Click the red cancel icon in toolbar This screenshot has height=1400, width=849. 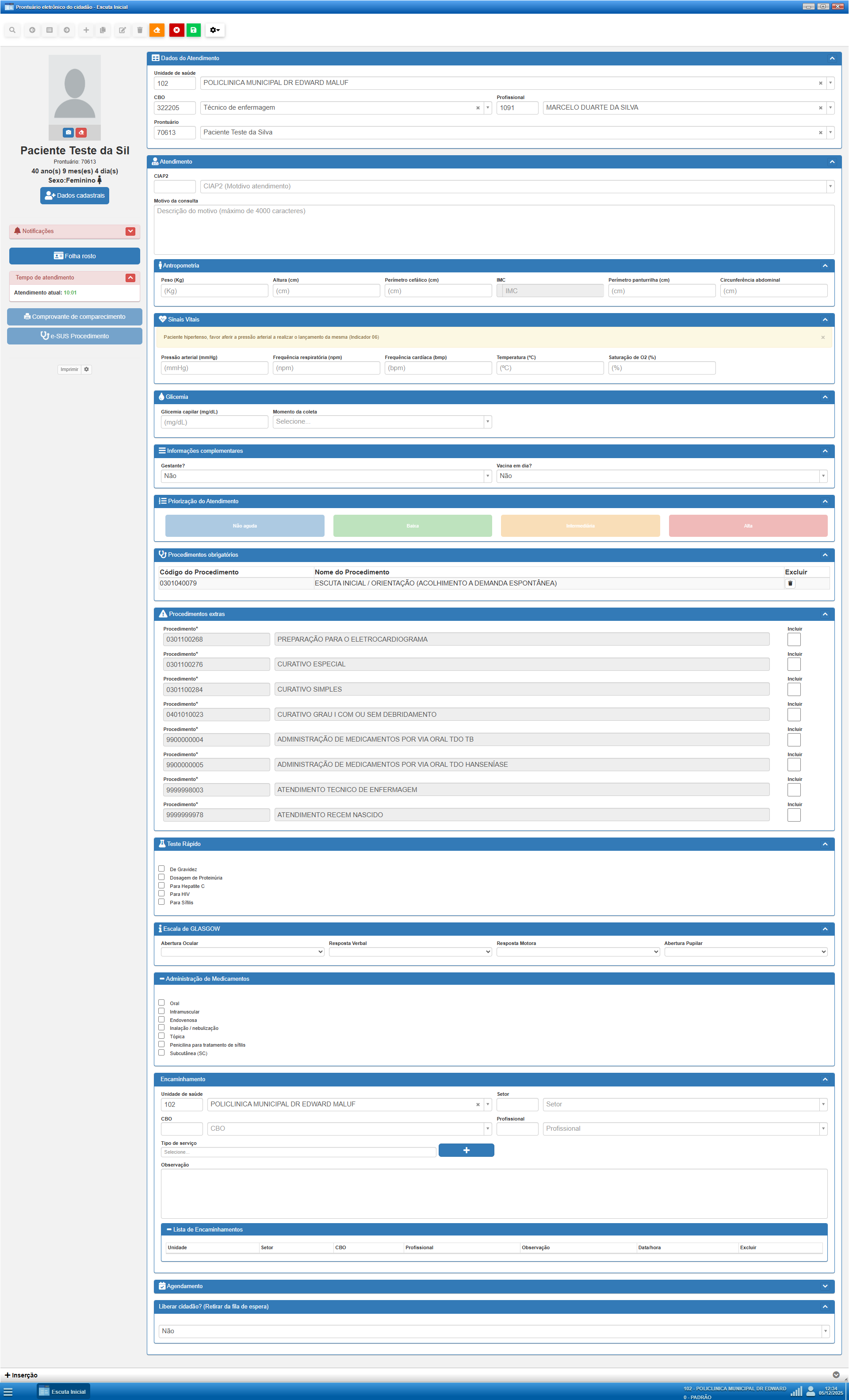click(x=176, y=30)
